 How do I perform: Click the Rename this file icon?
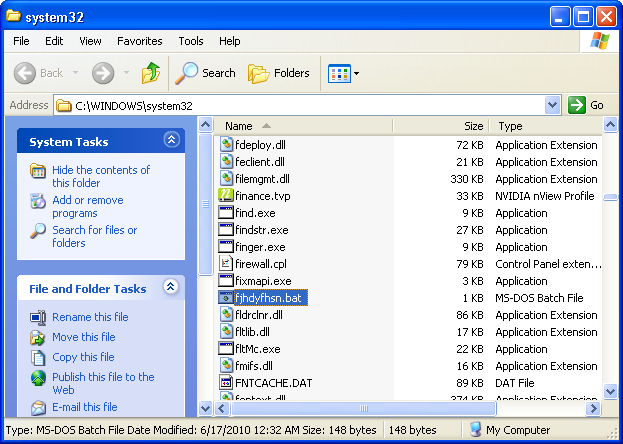pos(38,318)
